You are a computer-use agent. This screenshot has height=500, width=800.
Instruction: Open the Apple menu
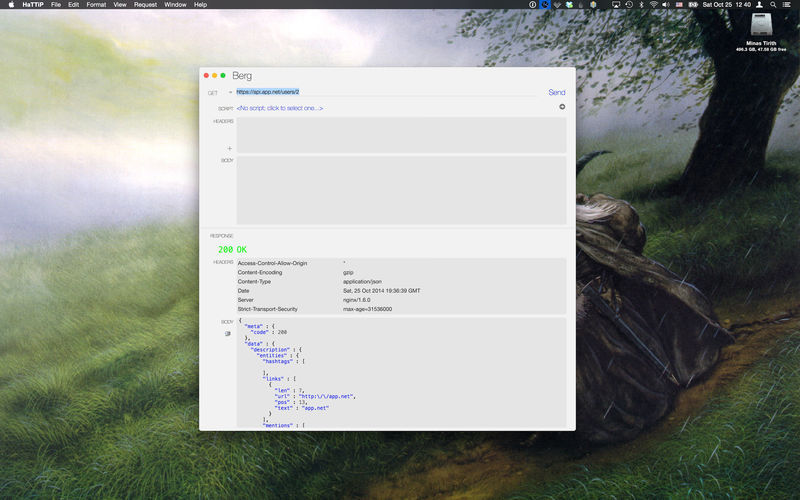(10, 5)
